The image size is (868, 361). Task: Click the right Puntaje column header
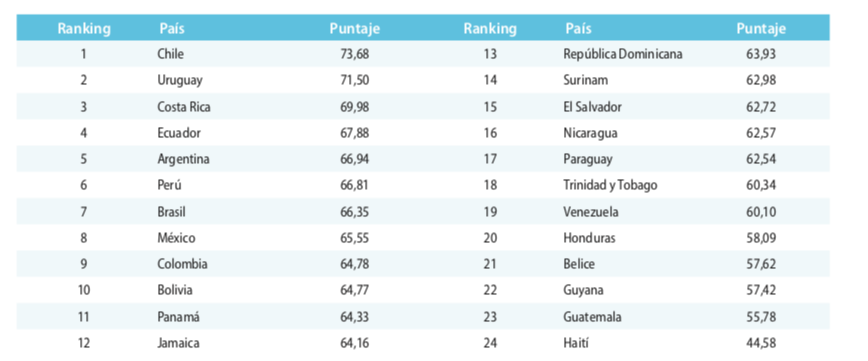point(761,29)
